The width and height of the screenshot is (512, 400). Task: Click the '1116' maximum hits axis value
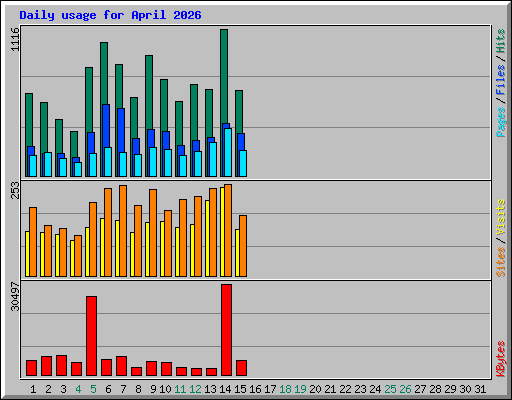click(15, 39)
